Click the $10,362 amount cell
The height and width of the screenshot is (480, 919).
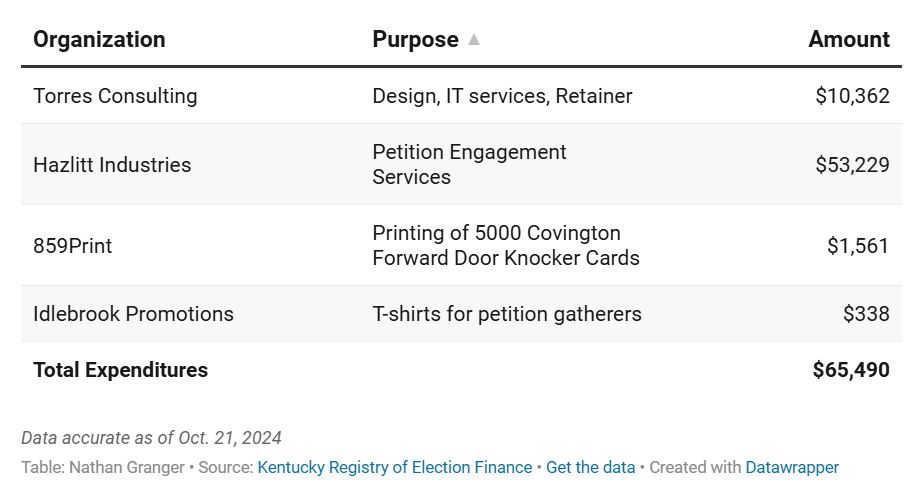pos(852,96)
